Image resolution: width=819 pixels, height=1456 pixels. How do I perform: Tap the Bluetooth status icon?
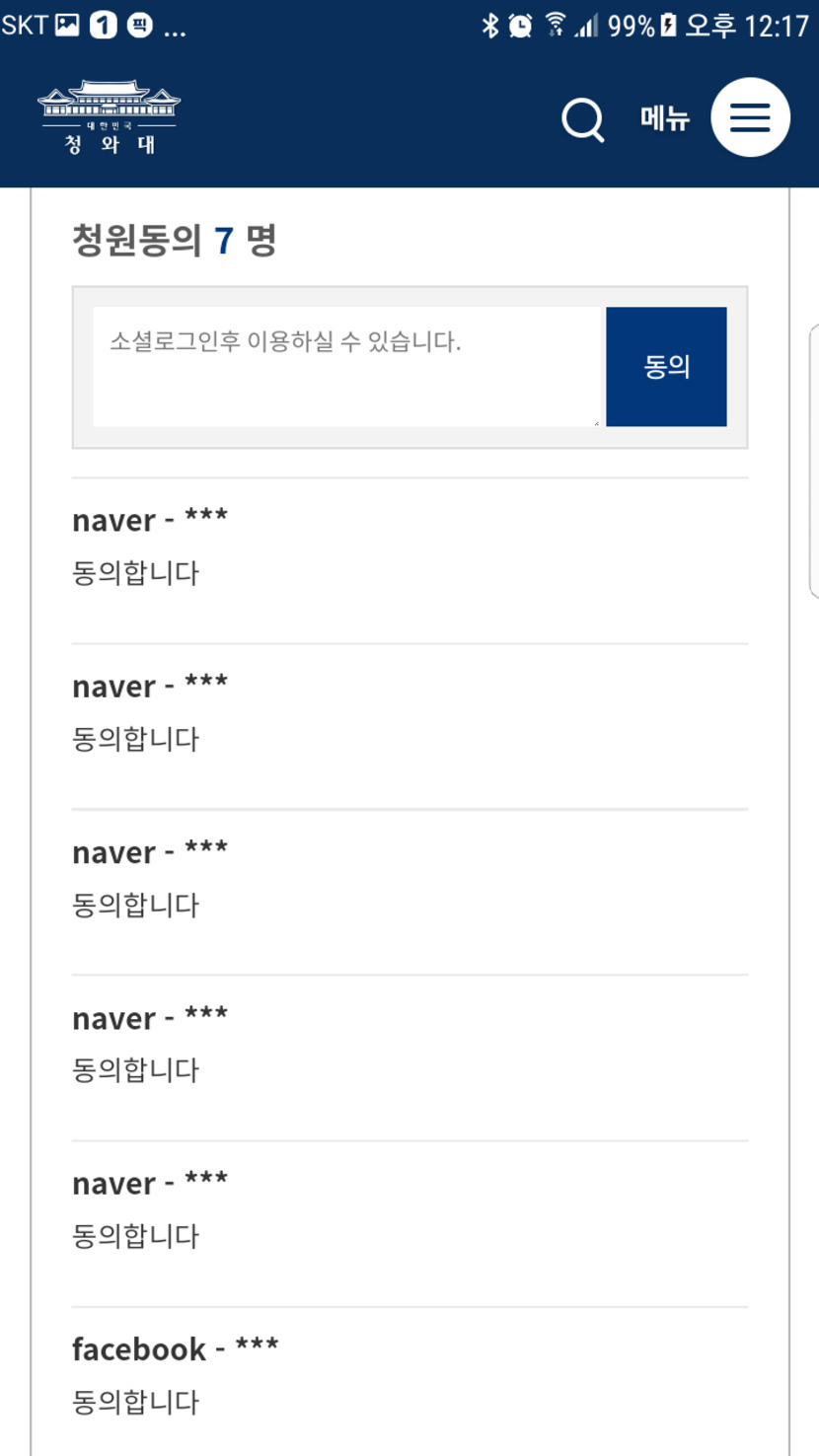[490, 26]
